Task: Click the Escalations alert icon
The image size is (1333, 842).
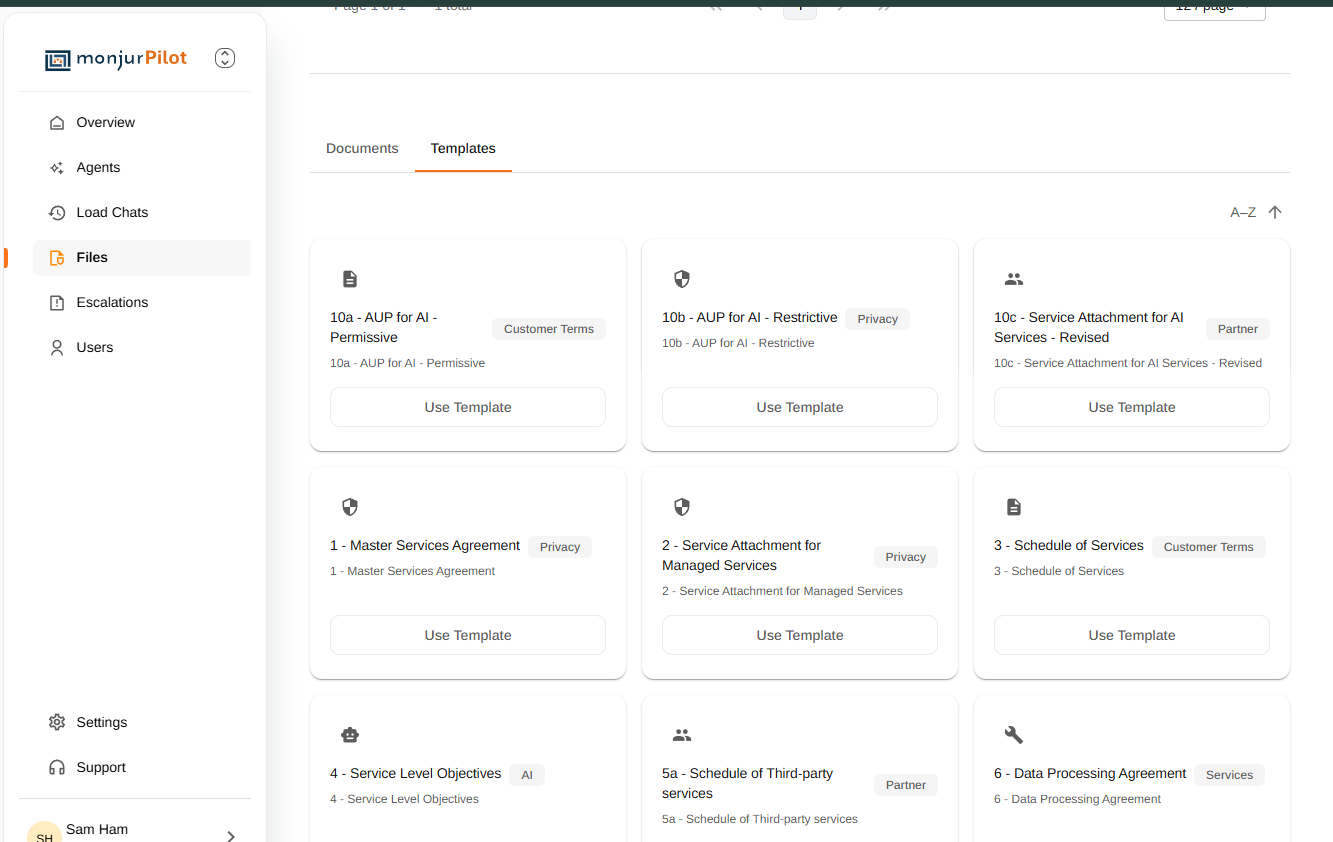Action: [x=57, y=303]
